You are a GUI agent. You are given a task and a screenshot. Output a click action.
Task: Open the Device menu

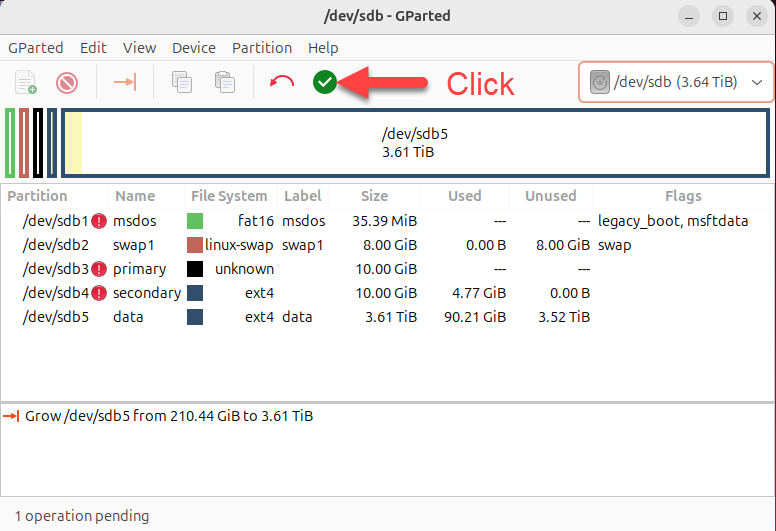[x=193, y=48]
